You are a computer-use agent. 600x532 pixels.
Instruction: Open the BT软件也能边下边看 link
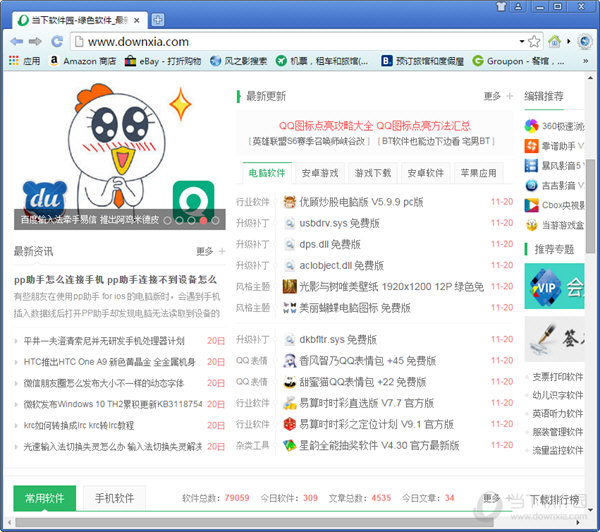point(436,141)
